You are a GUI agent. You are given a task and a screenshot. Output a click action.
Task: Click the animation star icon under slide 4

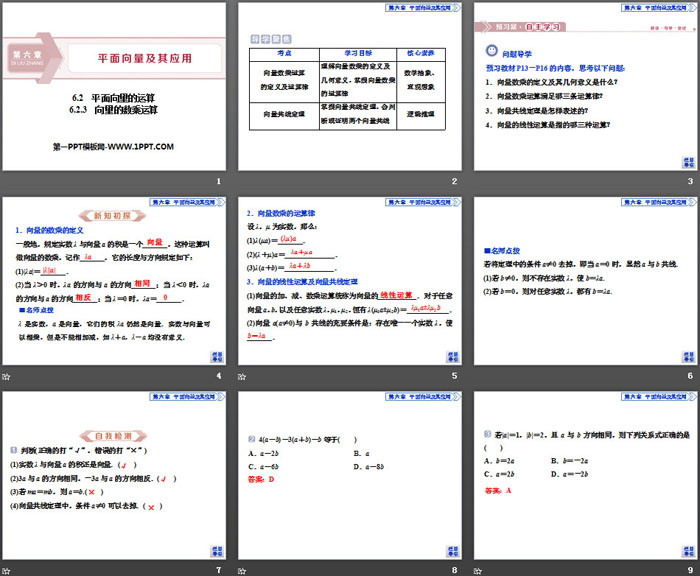click(7, 376)
